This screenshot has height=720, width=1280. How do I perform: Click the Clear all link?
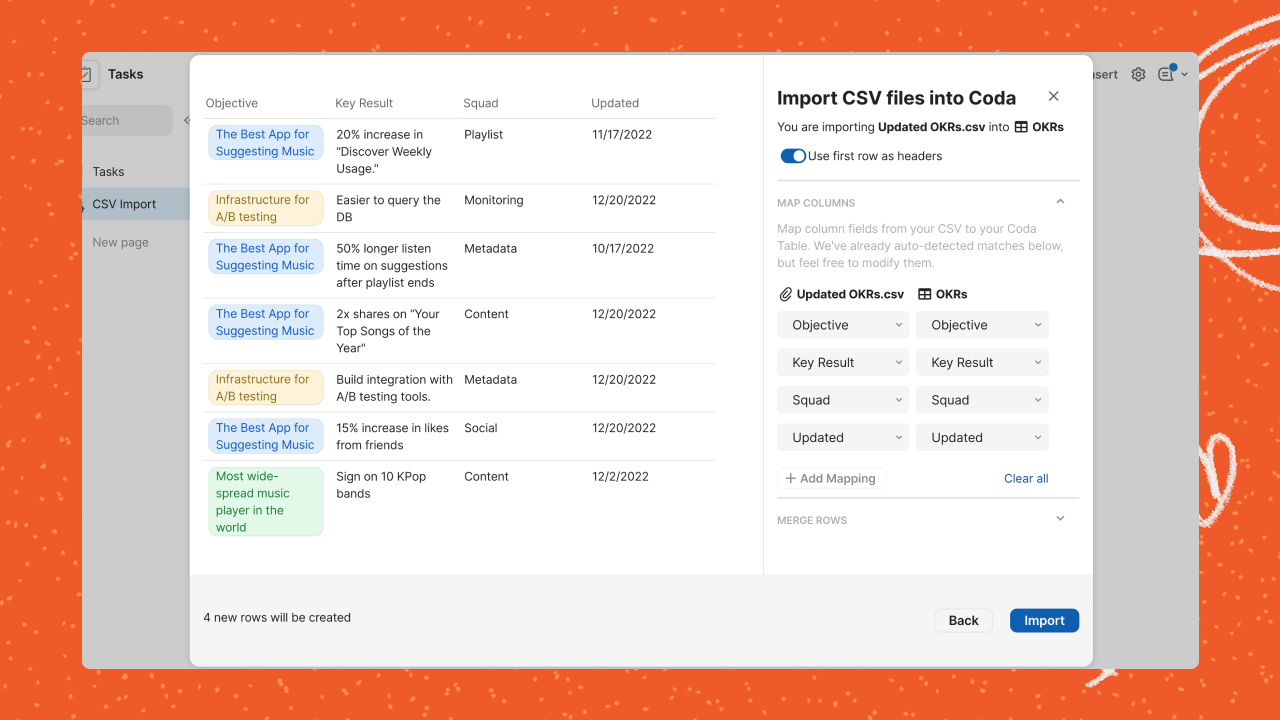click(x=1026, y=479)
